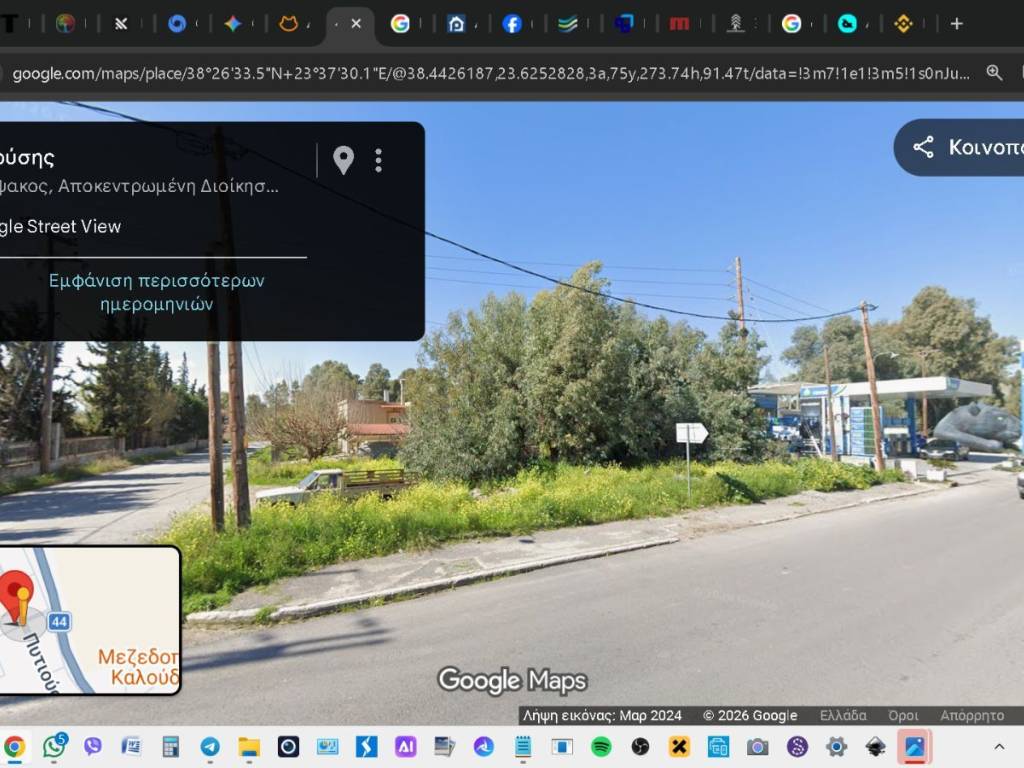Open Telegram from the taskbar

click(210, 746)
